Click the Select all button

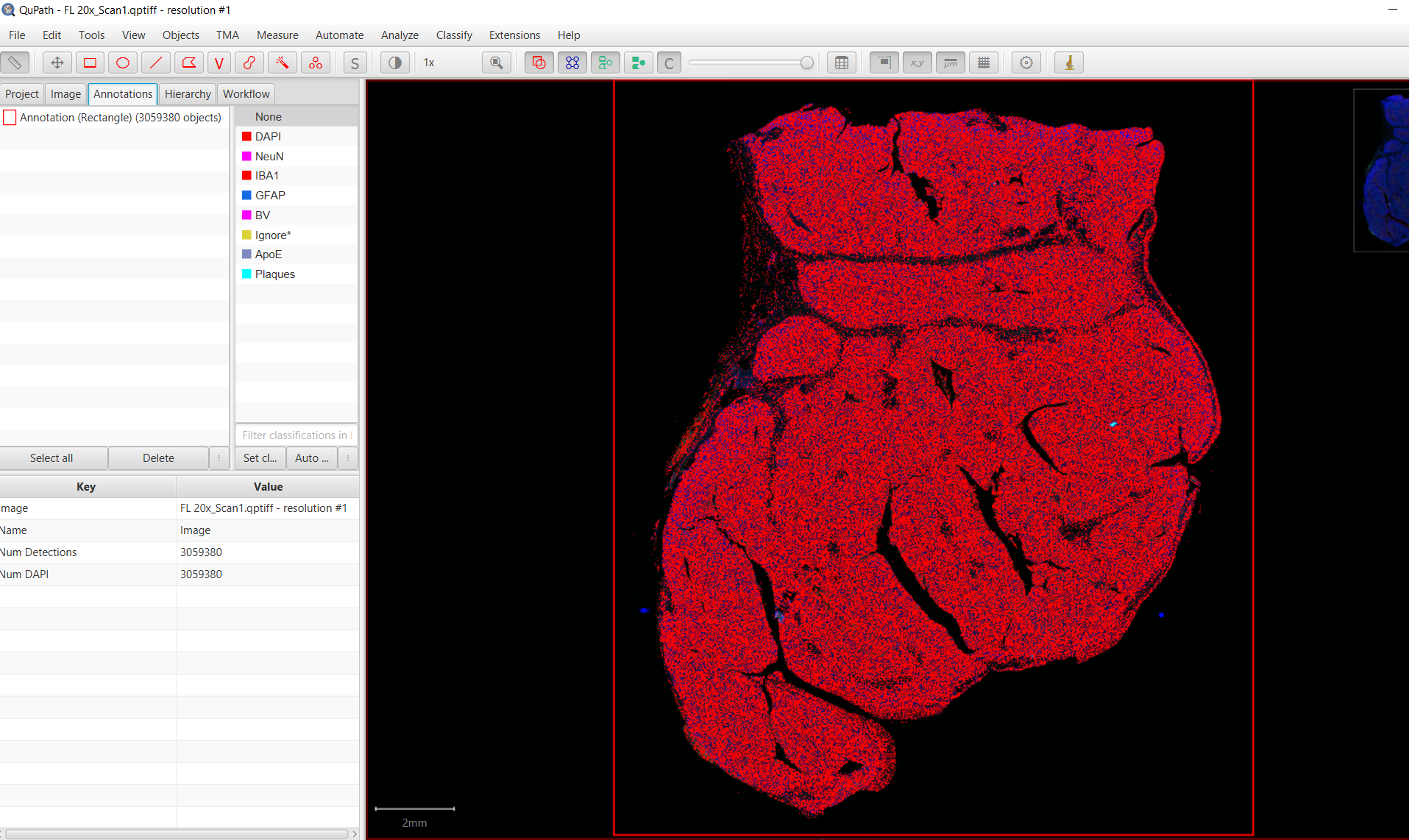(x=52, y=458)
